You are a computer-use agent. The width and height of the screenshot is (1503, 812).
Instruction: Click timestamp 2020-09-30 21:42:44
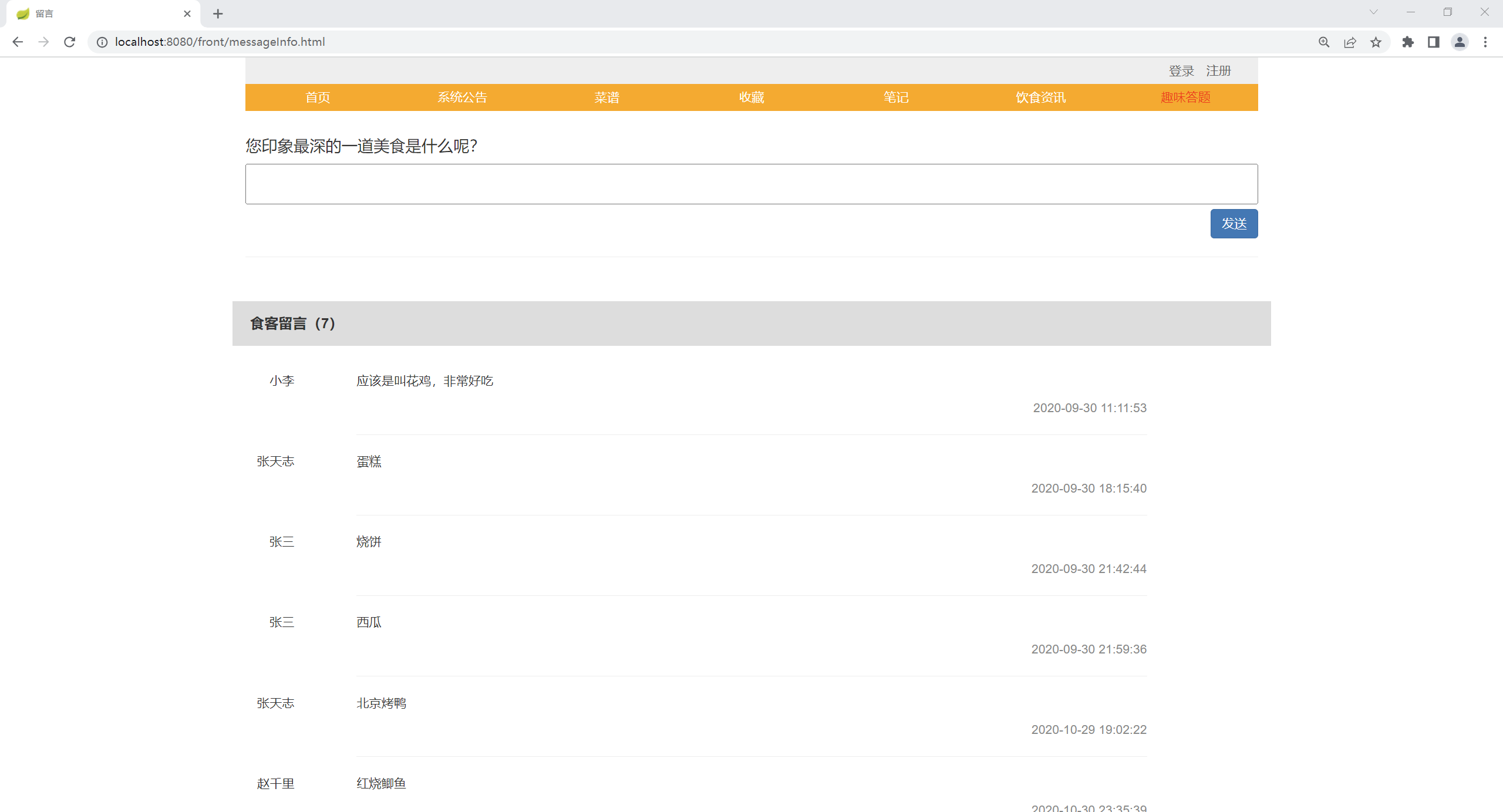pos(1089,569)
